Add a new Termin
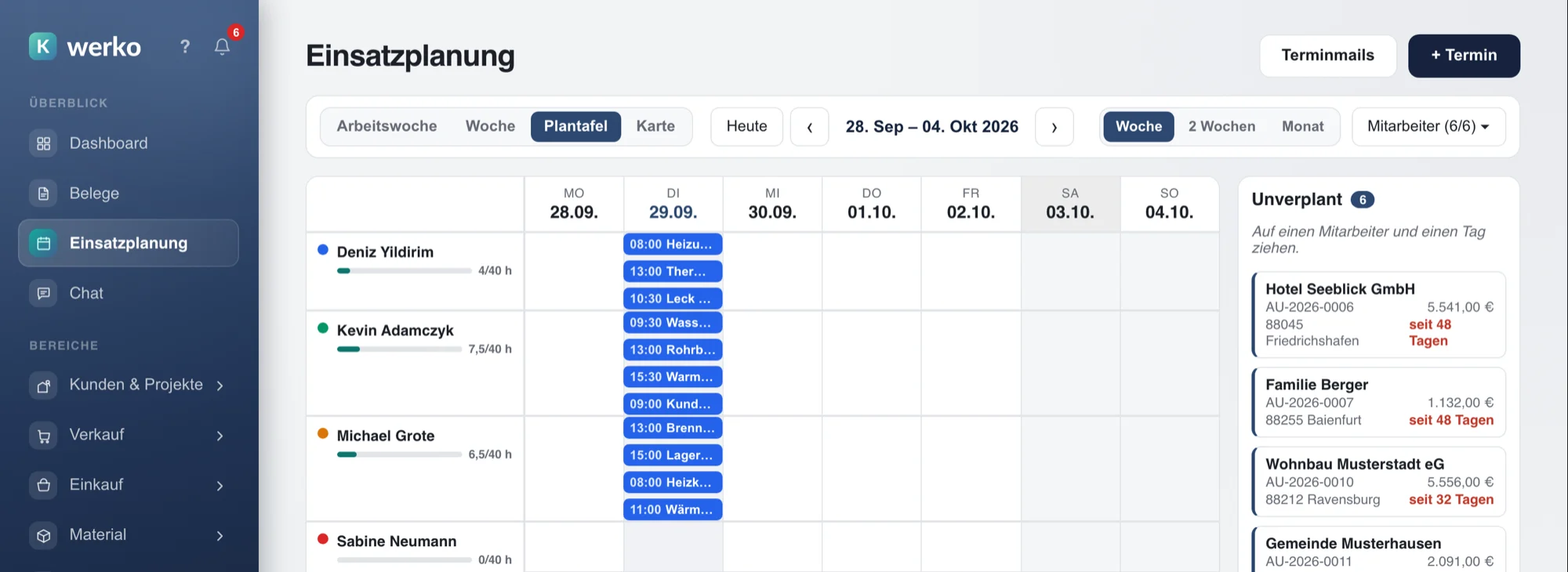 click(x=1464, y=56)
